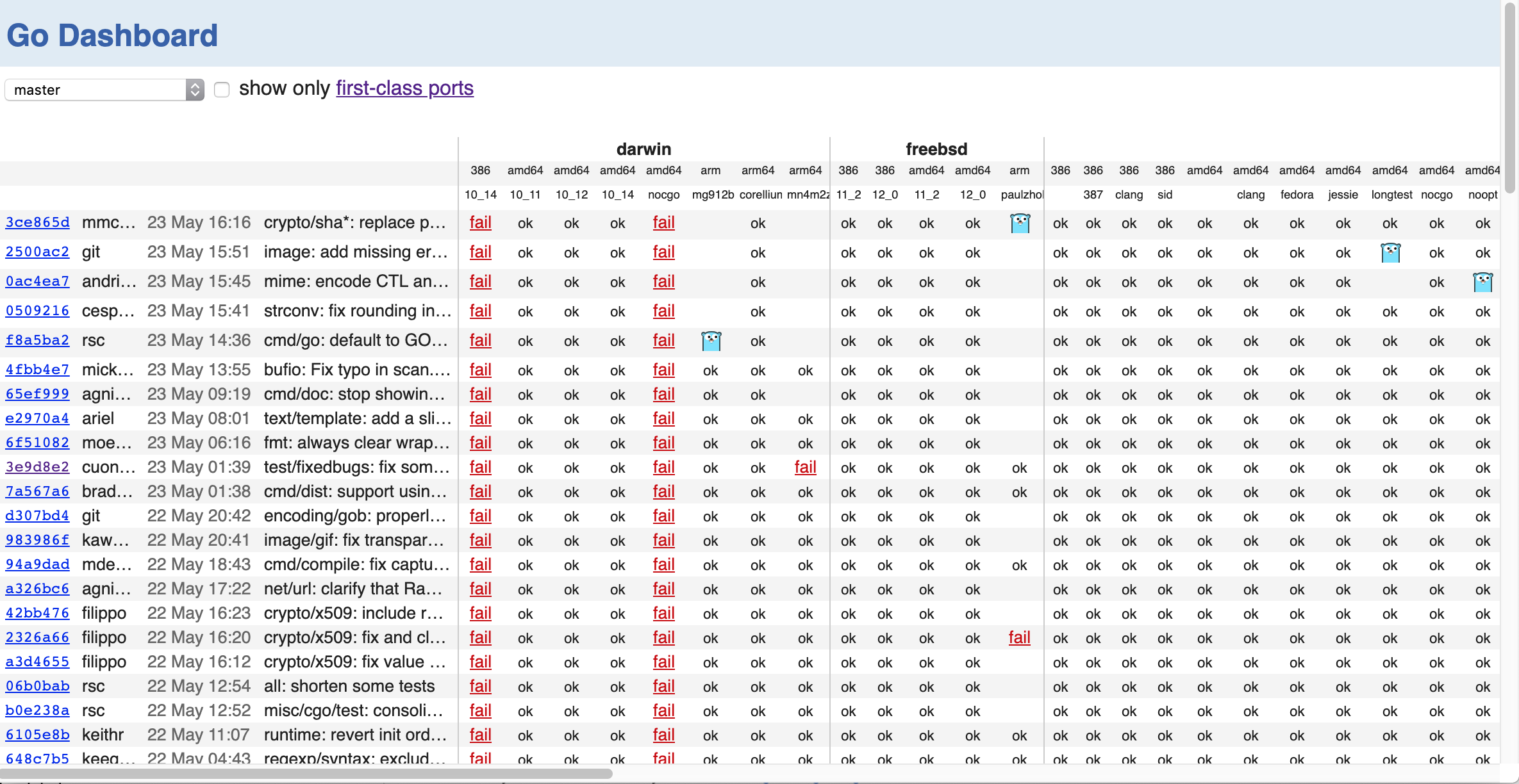Open the master branch dropdown

point(104,90)
